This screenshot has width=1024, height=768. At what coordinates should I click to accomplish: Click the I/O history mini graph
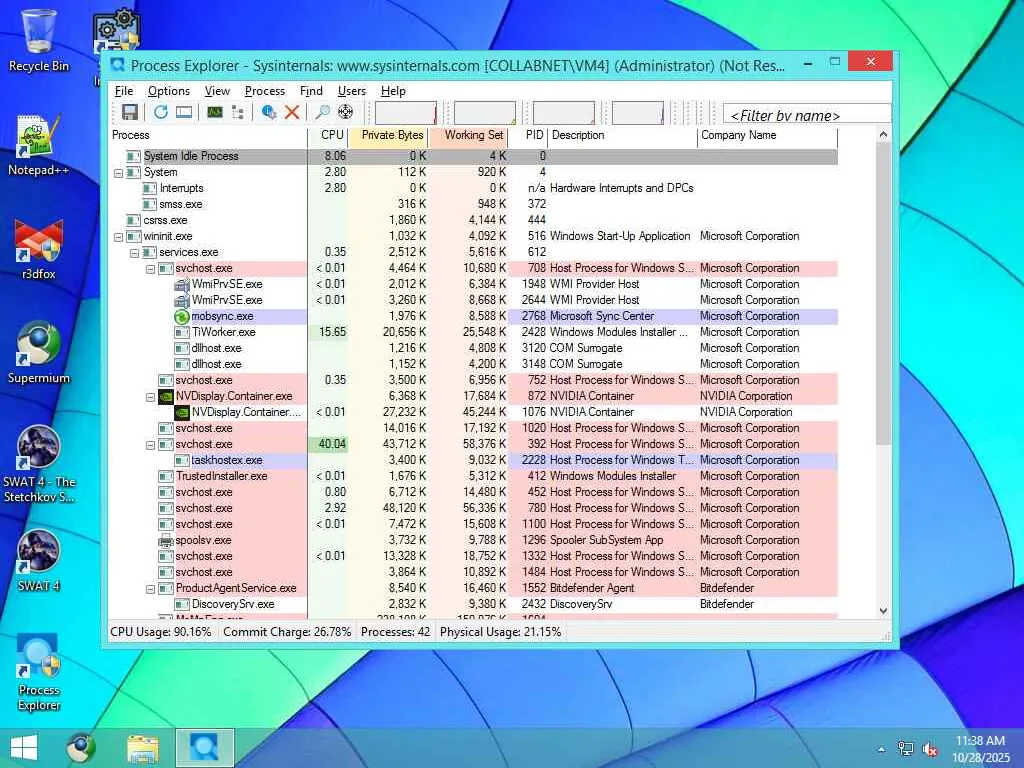pos(564,112)
